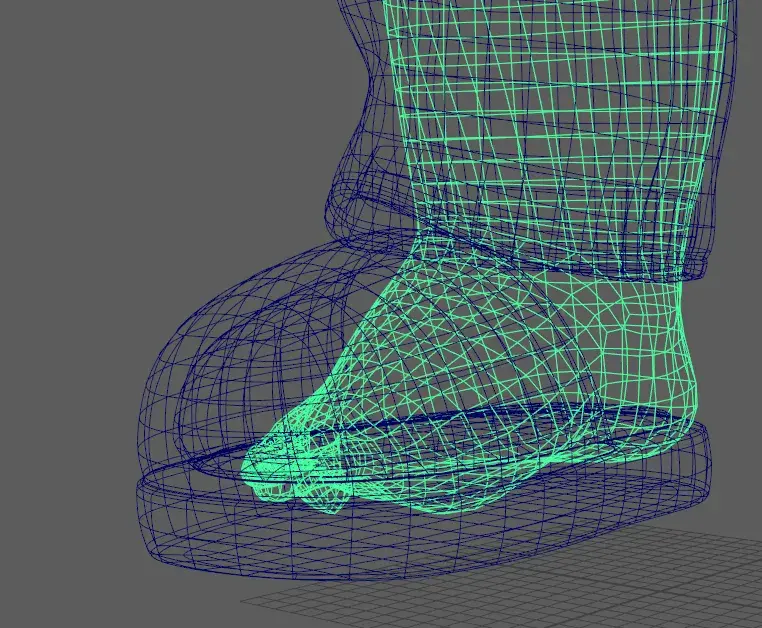Click the bottom edge of the shoe sole
Viewport: 762px width, 628px height.
click(400, 570)
